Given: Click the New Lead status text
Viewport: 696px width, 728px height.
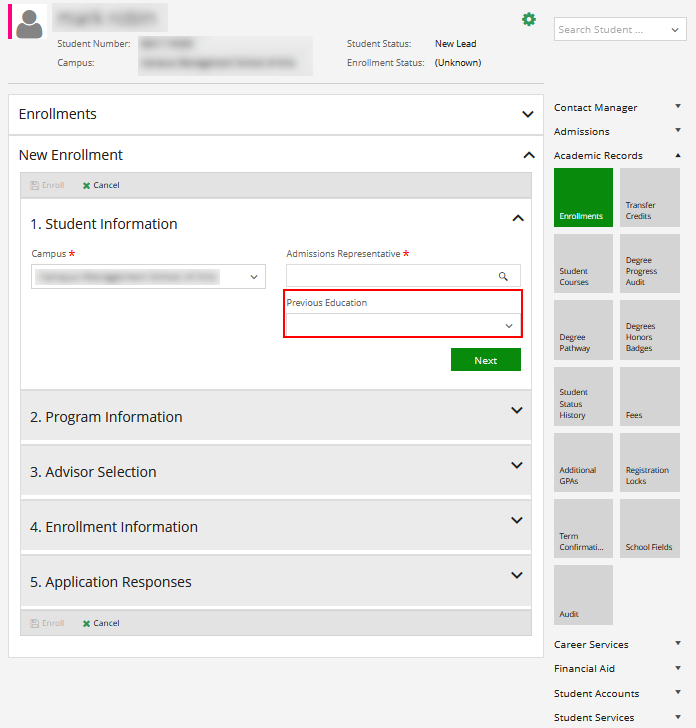Looking at the screenshot, I should point(455,44).
